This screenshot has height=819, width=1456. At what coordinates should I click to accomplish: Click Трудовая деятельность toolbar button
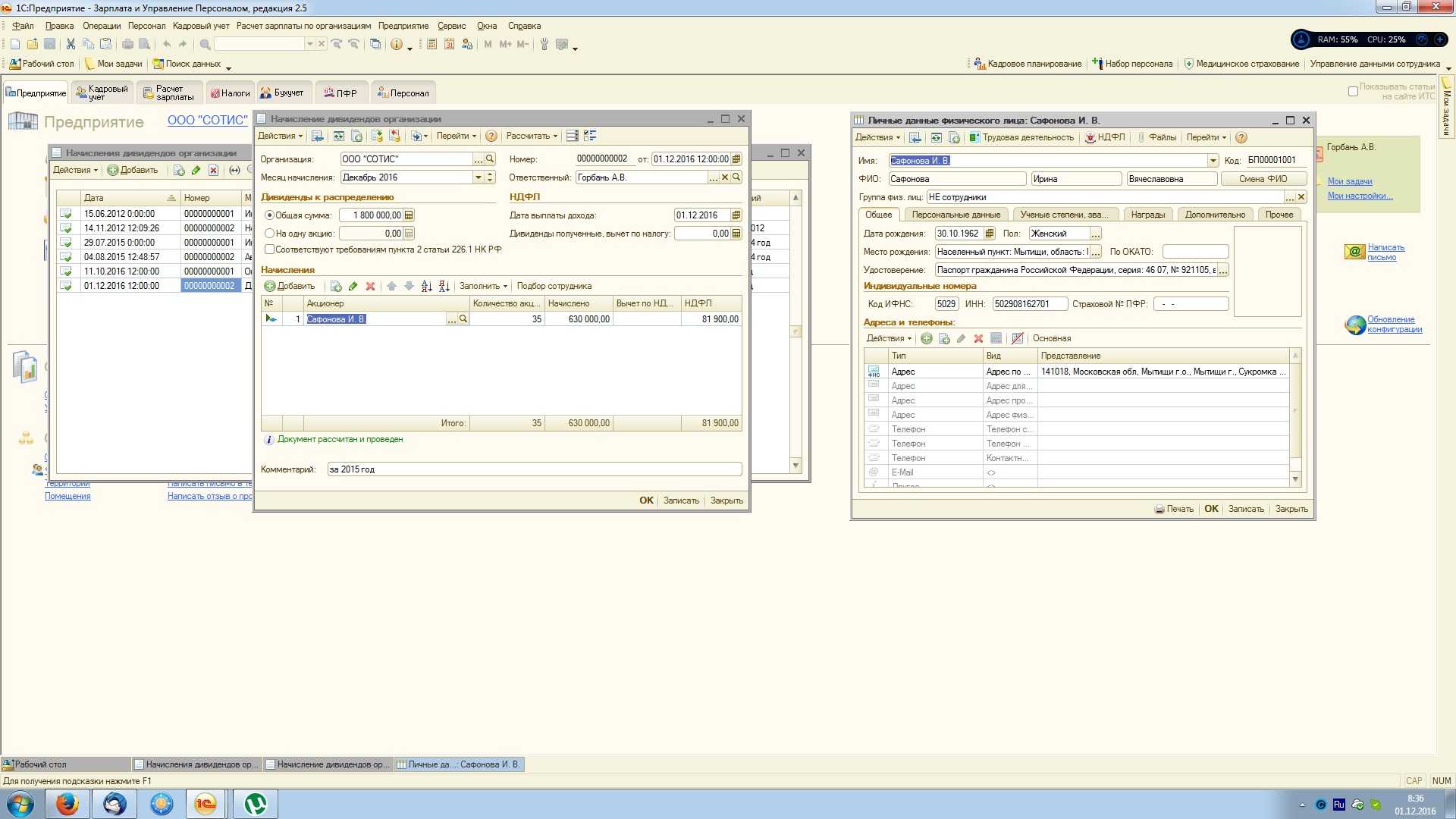pyautogui.click(x=1021, y=137)
